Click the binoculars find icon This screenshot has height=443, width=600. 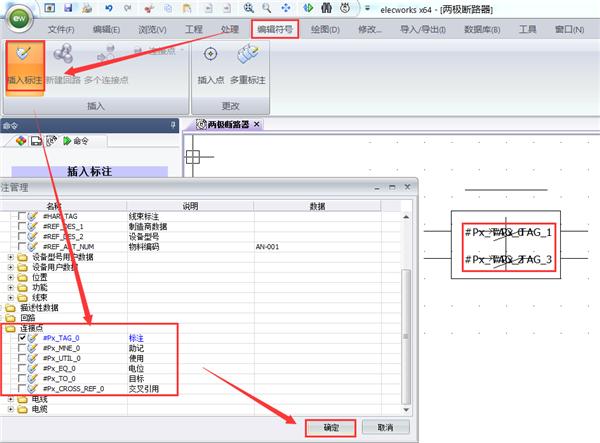click(326, 8)
